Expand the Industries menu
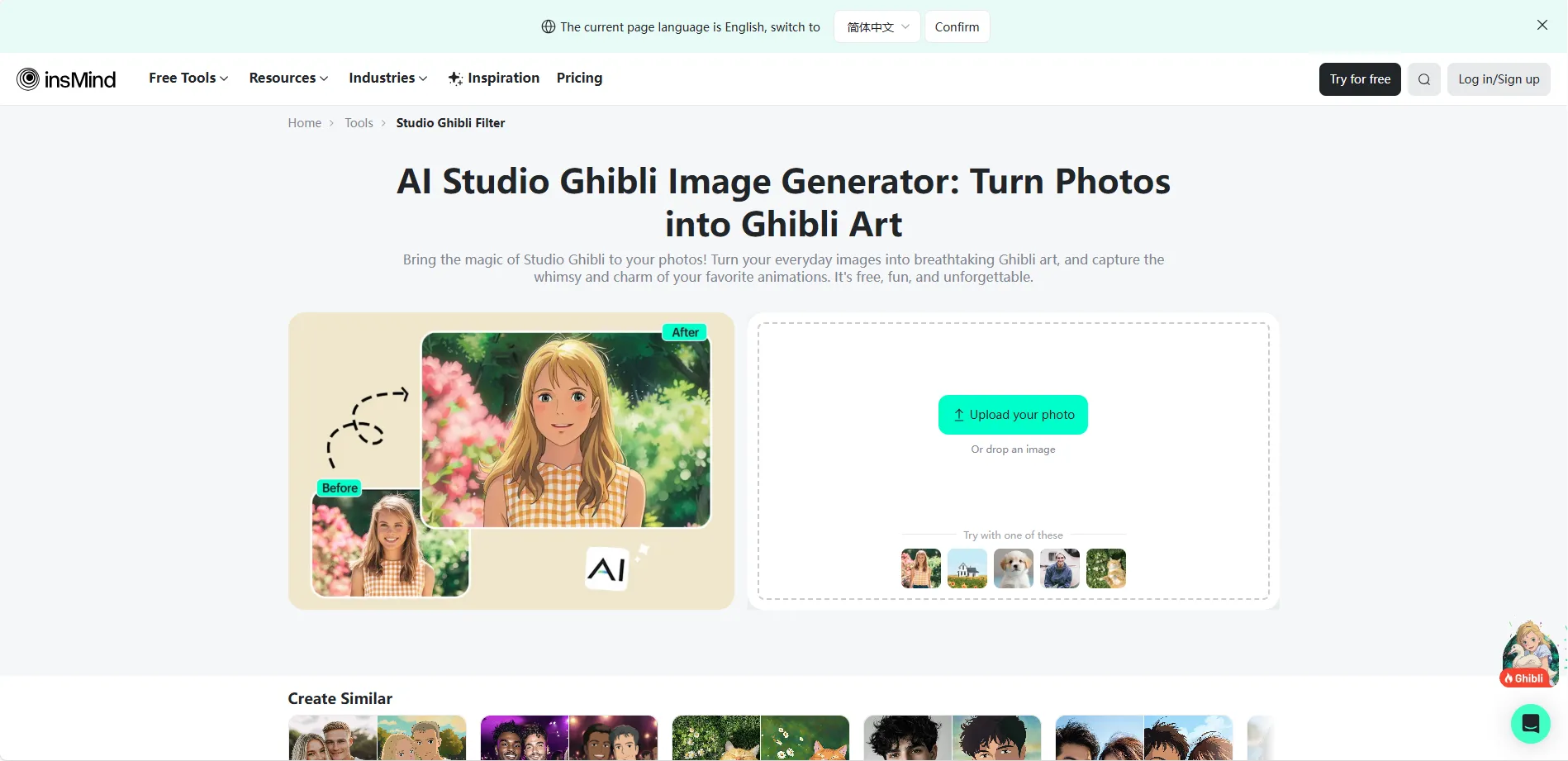 point(387,78)
